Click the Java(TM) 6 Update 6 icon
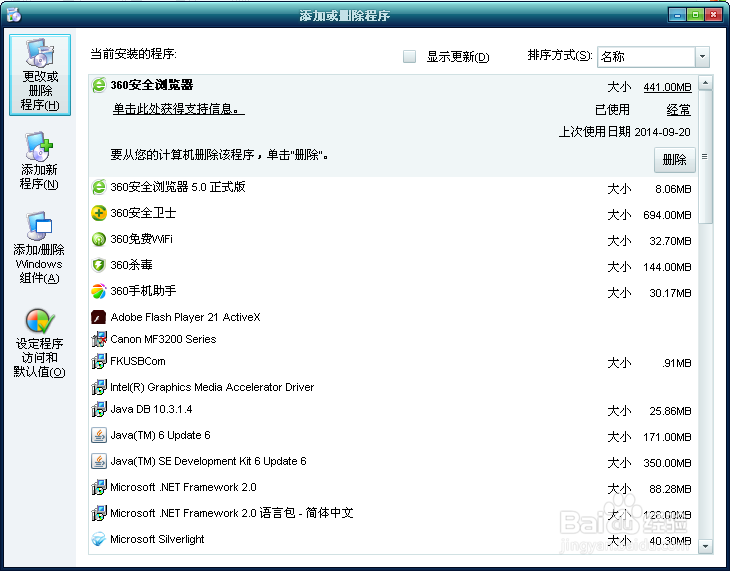 click(99, 435)
